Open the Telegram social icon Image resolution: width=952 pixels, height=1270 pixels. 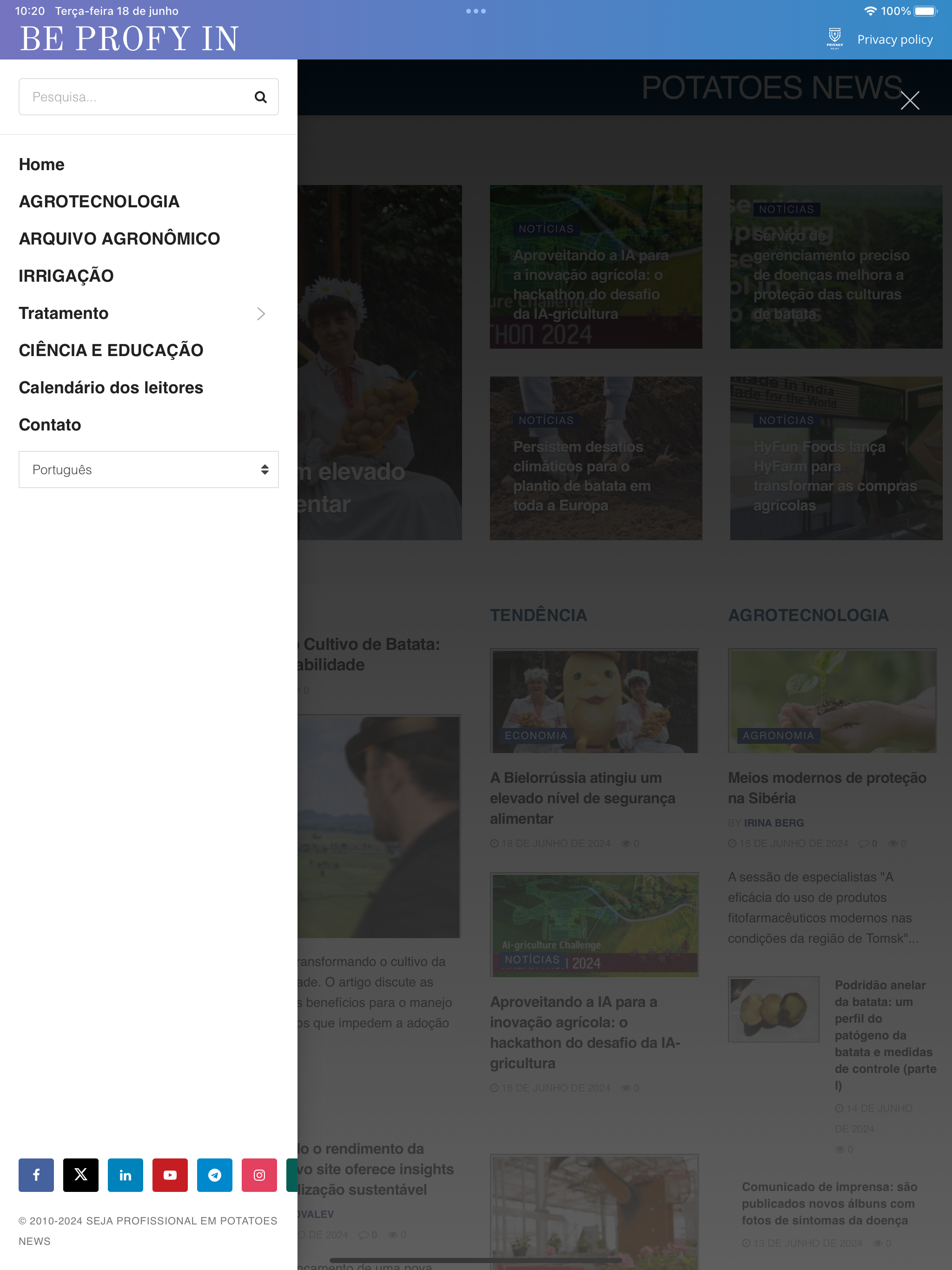215,1175
